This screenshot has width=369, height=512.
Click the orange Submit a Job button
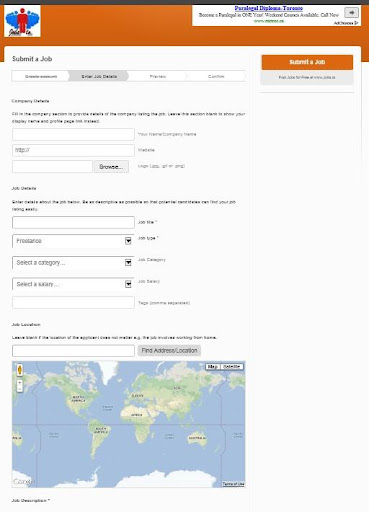click(x=307, y=62)
